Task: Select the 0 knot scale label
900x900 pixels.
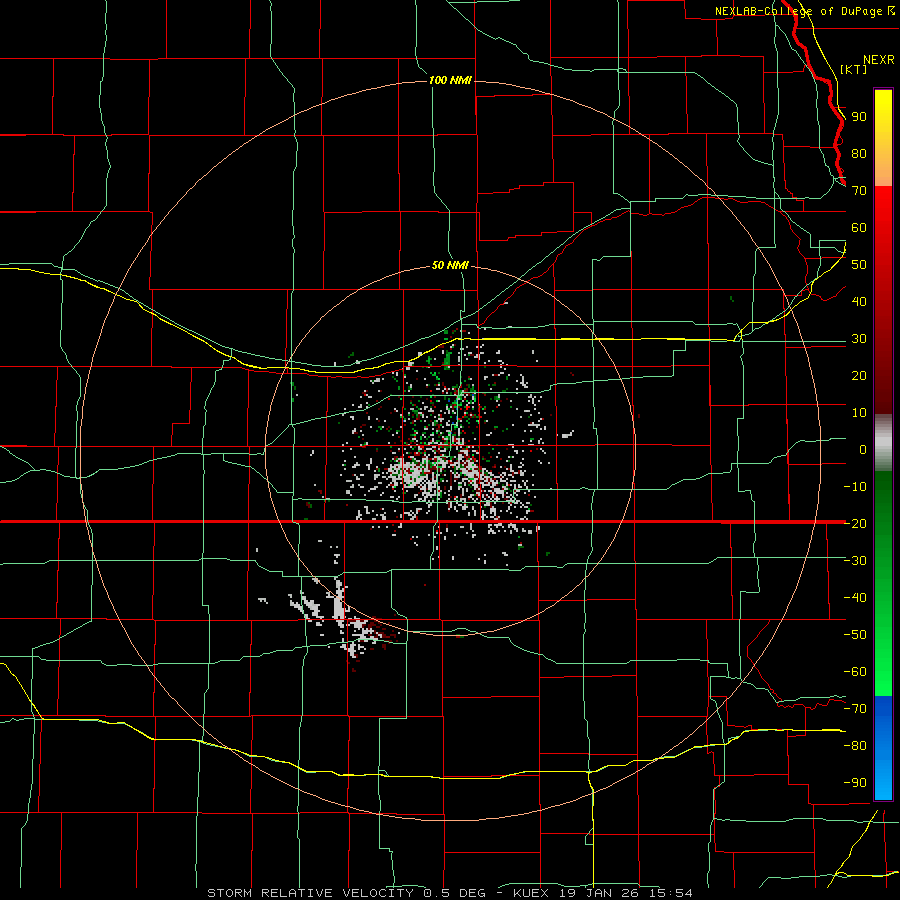Action: pyautogui.click(x=863, y=450)
